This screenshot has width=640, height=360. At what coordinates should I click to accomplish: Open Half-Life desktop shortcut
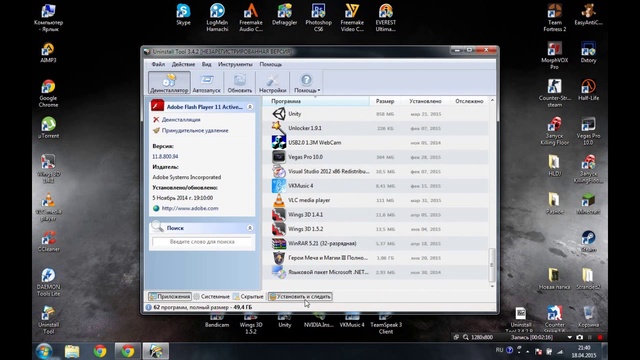[588, 90]
